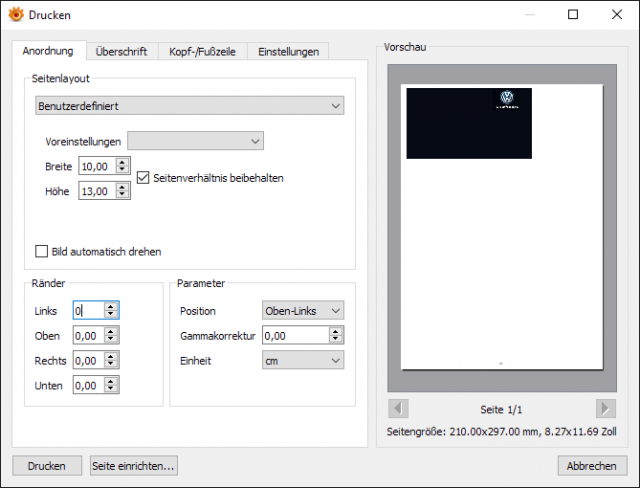Click into the Höhe input field
640x488 pixels.
click(x=98, y=191)
